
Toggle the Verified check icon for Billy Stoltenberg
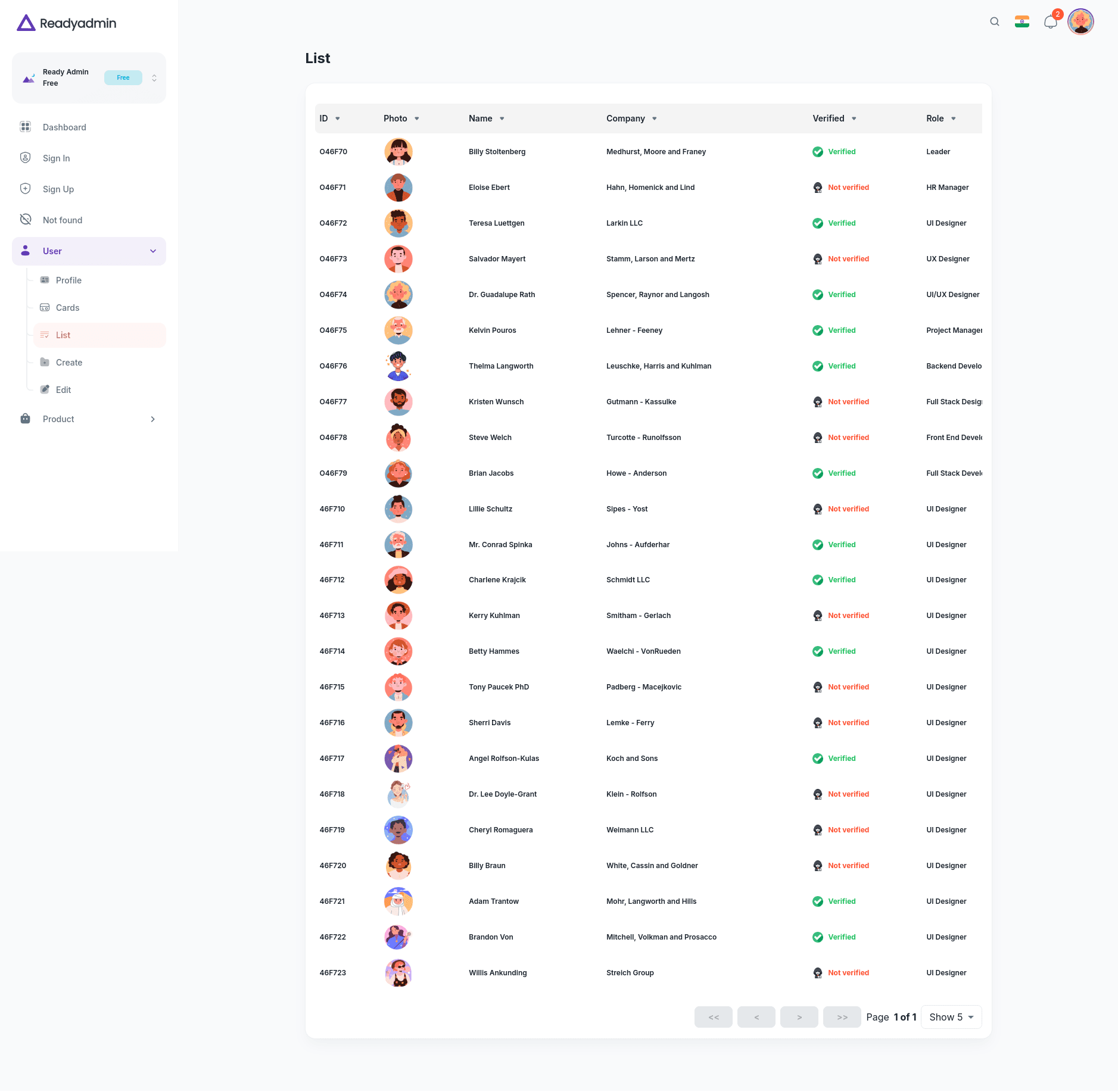pyautogui.click(x=817, y=151)
